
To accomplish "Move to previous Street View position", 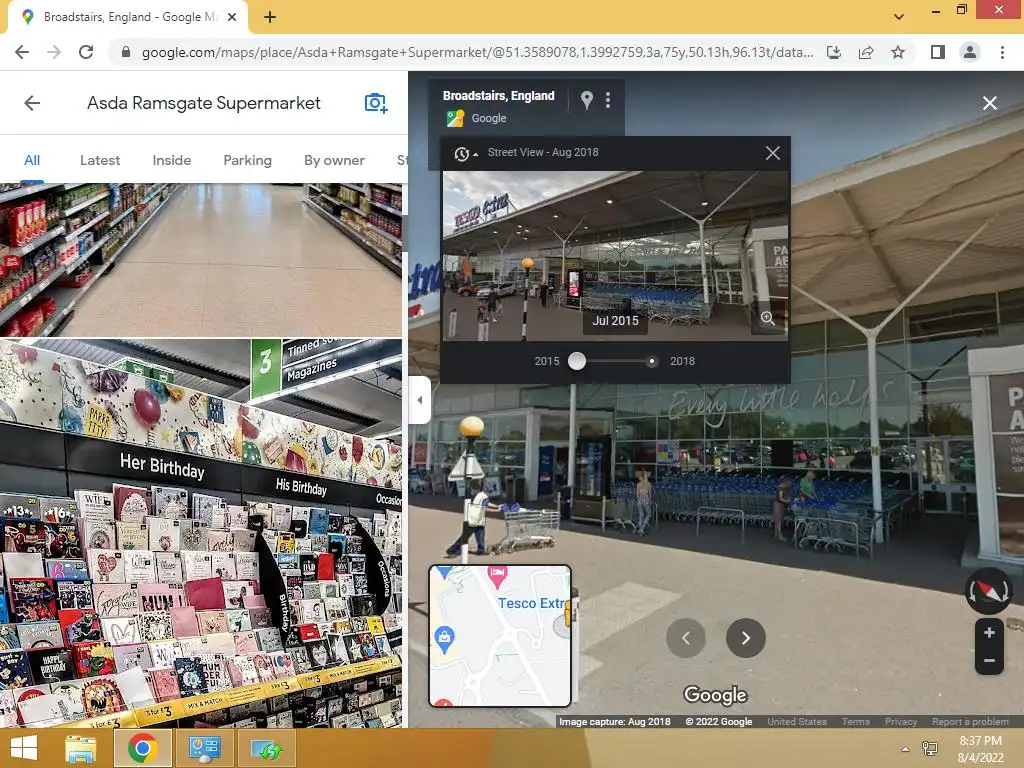I will [x=686, y=638].
